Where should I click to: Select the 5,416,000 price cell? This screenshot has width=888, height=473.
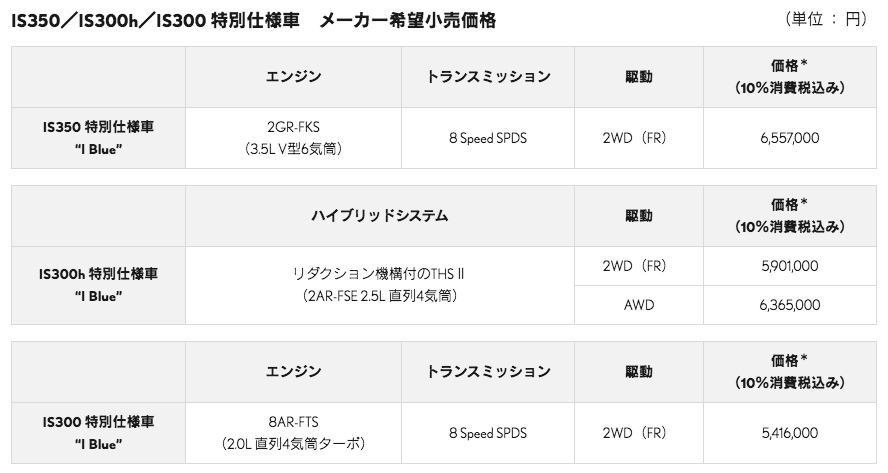(x=789, y=433)
